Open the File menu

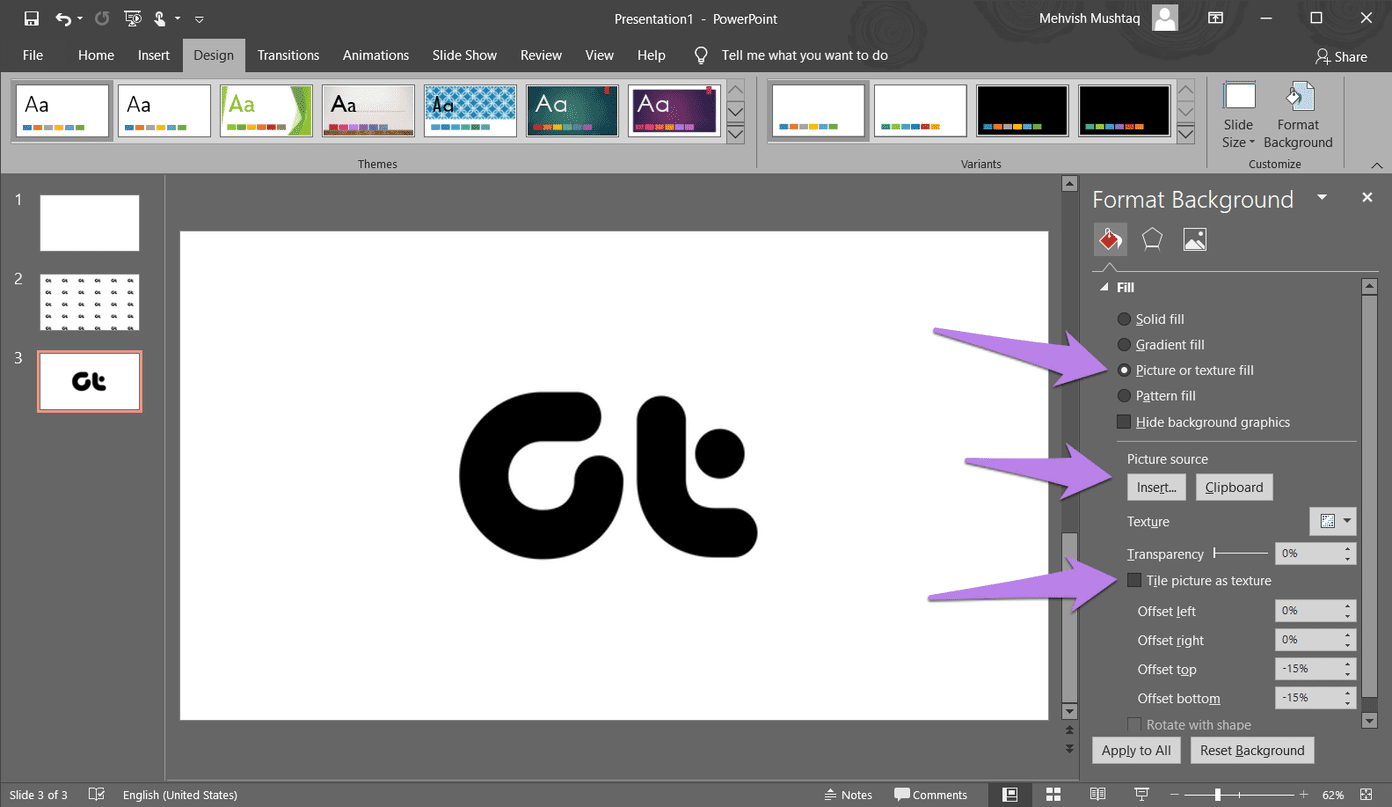point(32,55)
